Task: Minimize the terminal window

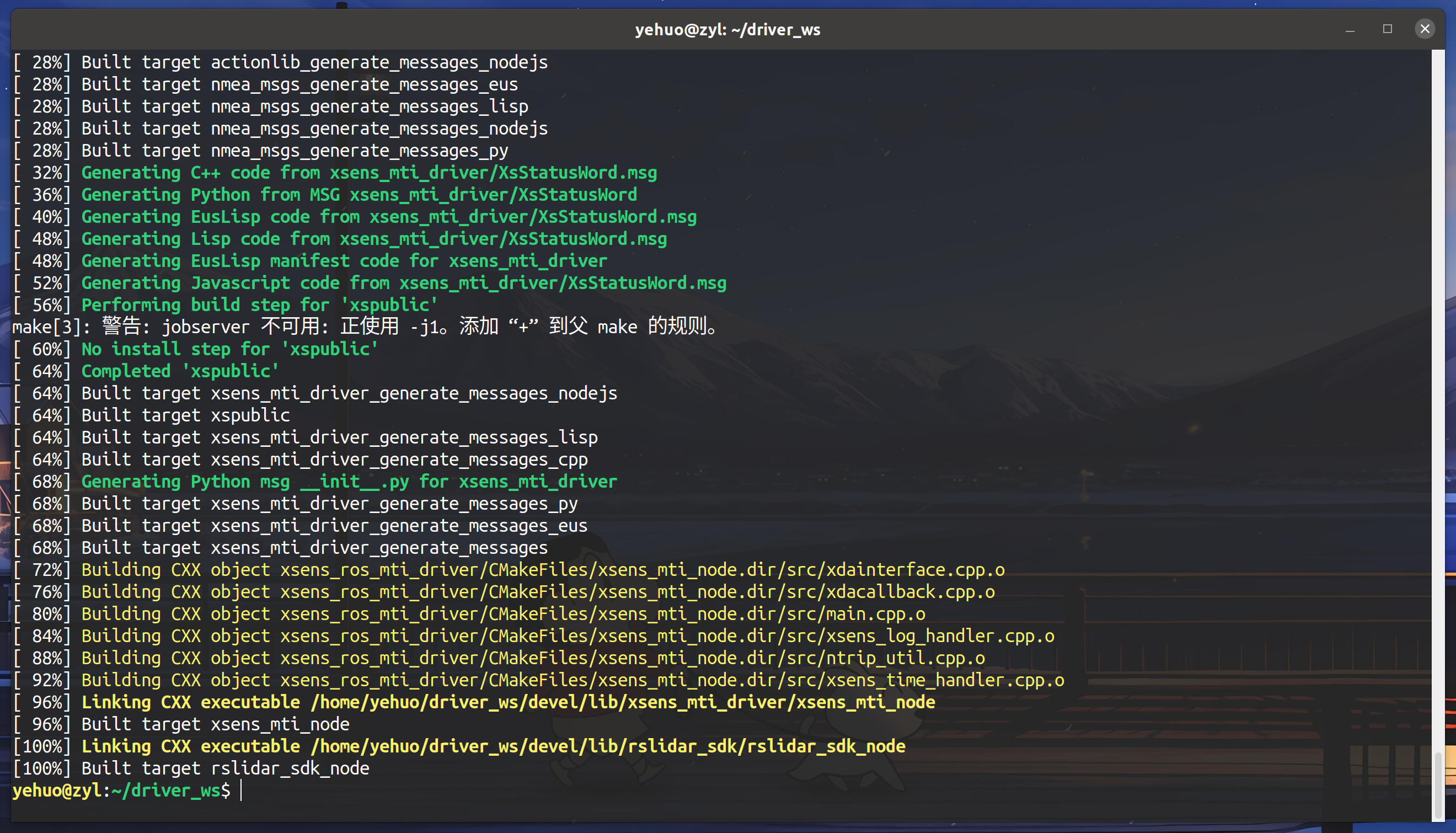Action: [1350, 30]
